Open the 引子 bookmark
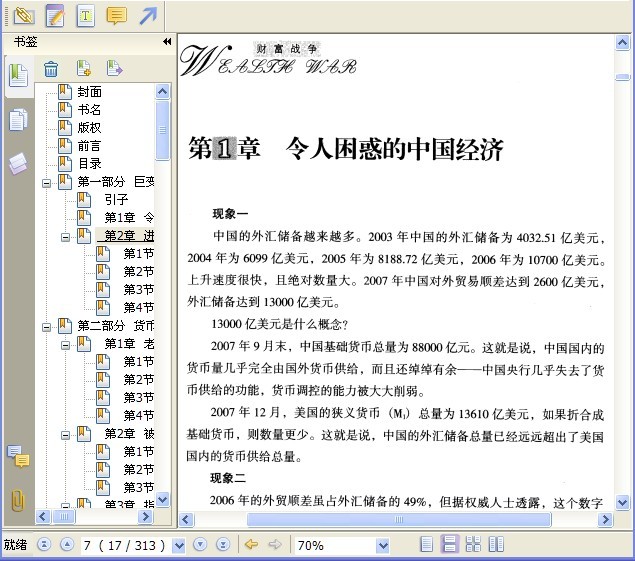The width and height of the screenshot is (635, 561). click(x=116, y=200)
